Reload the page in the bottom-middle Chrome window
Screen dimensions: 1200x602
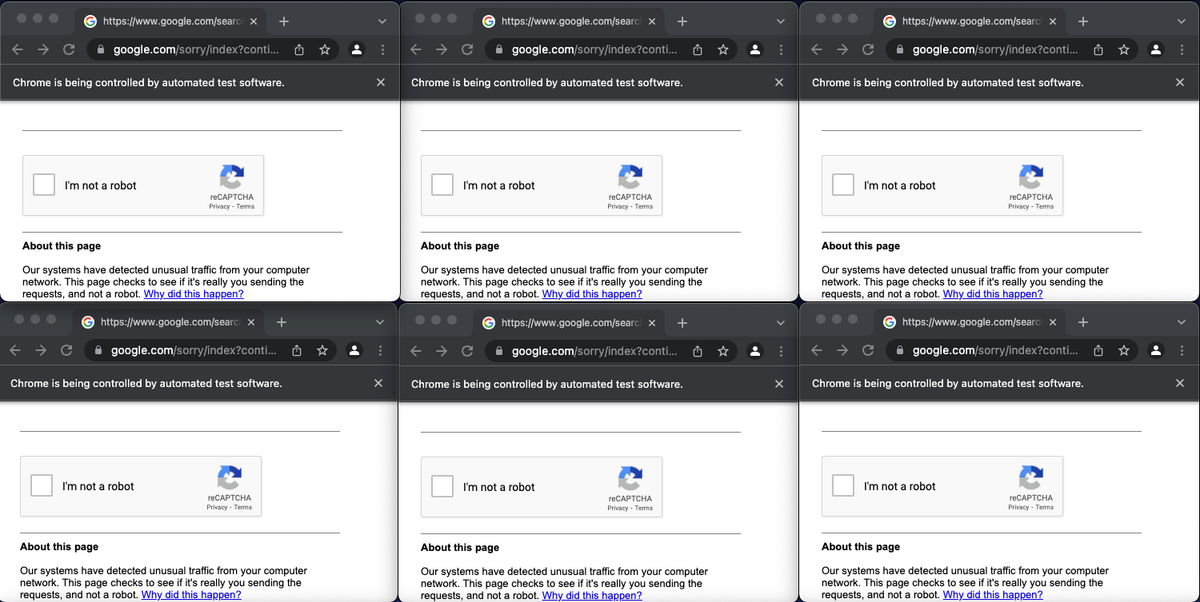(x=467, y=351)
